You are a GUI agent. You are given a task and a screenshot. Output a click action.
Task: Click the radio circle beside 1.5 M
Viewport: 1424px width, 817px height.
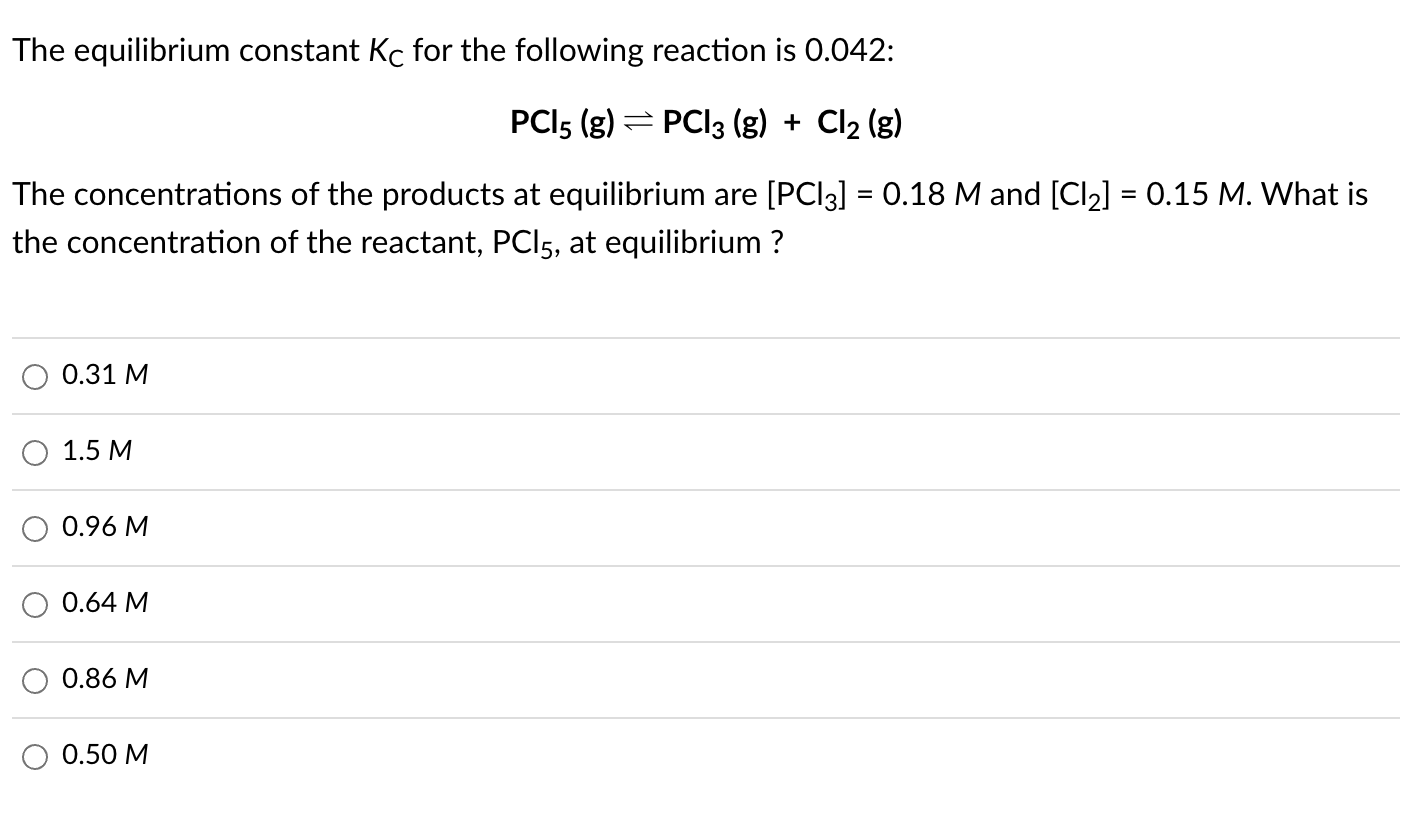coord(35,452)
